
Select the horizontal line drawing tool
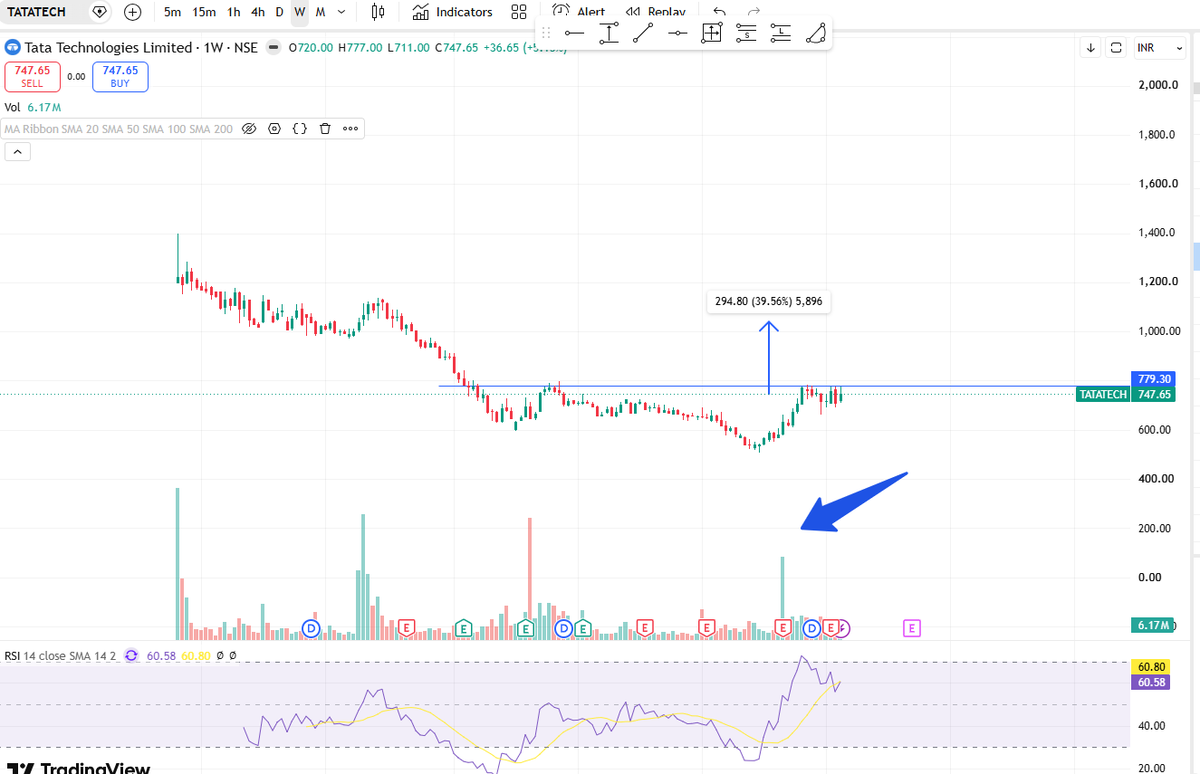tap(574, 33)
